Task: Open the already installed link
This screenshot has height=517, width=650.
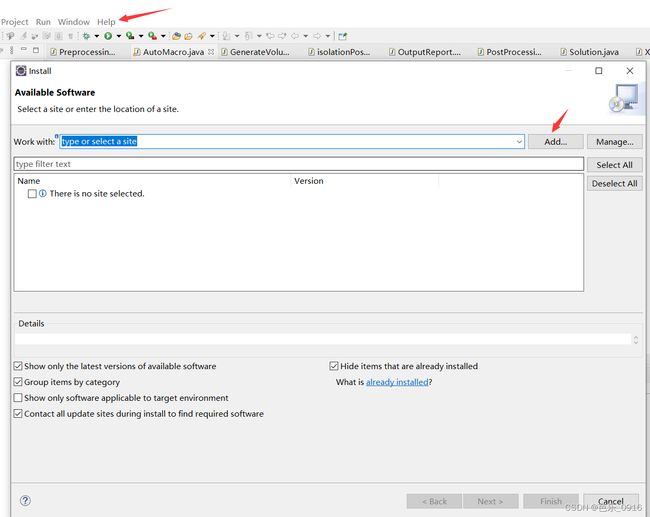Action: (397, 382)
